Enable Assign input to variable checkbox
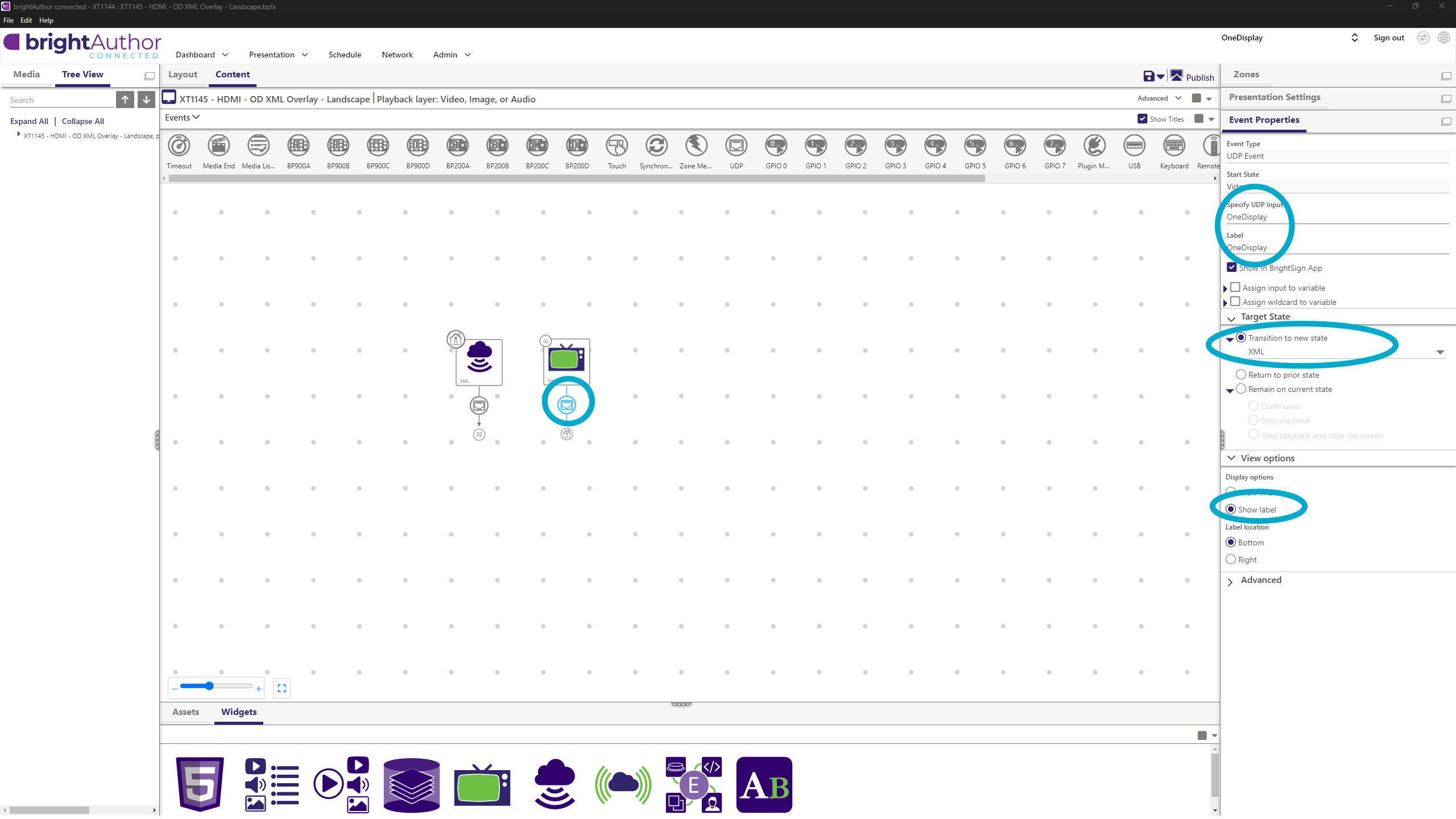The image size is (1456, 819). coord(1235,288)
